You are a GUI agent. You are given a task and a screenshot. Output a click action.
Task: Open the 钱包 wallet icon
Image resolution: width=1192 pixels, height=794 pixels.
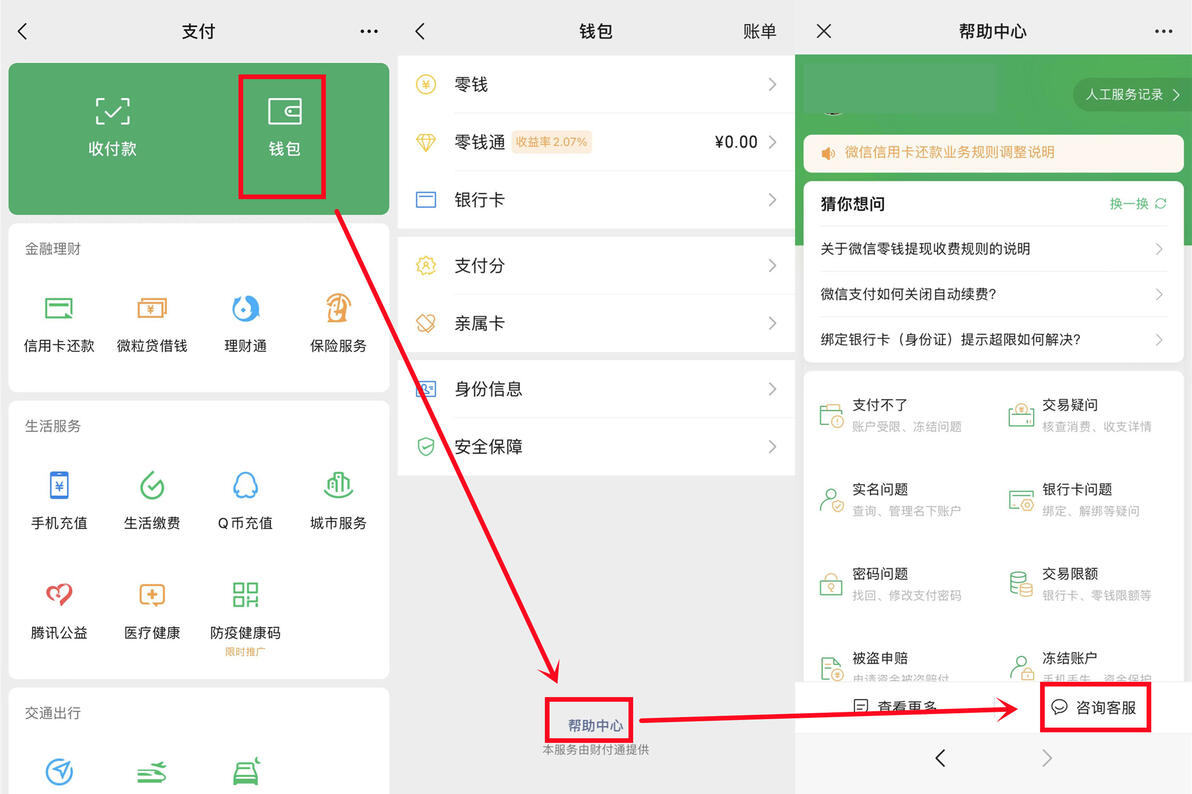pos(284,127)
